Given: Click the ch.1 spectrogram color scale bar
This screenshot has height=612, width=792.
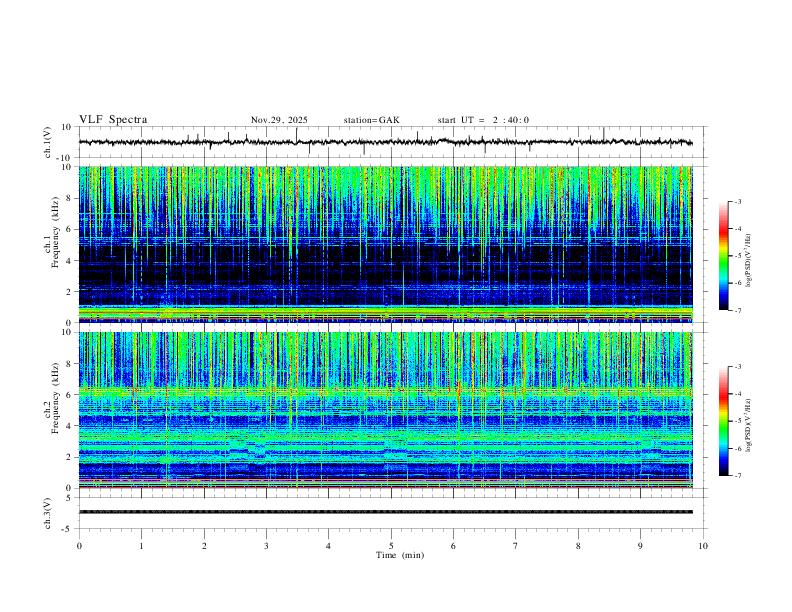Looking at the screenshot, I should pyautogui.click(x=724, y=256).
